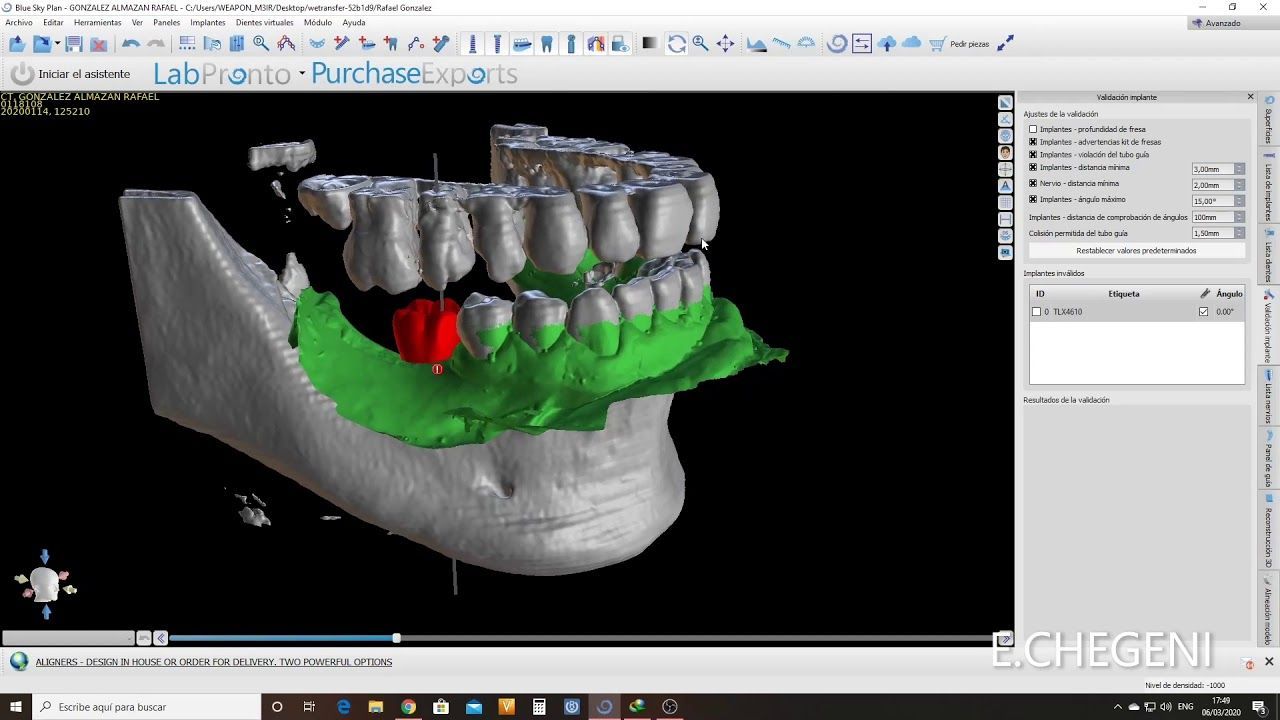The width and height of the screenshot is (1280, 720).
Task: Switch to the Lista de implantes tab
Action: tap(1269, 185)
